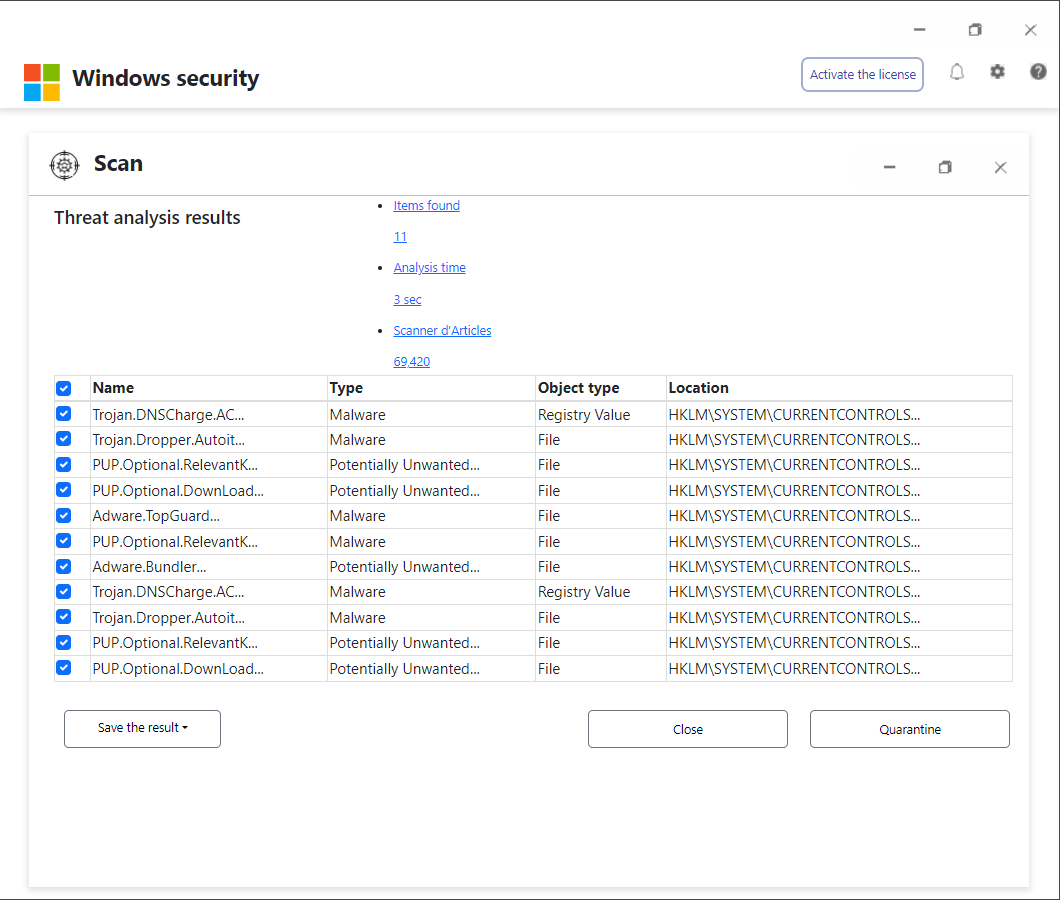Open the Save the result dropdown
1060x900 pixels.
point(142,728)
